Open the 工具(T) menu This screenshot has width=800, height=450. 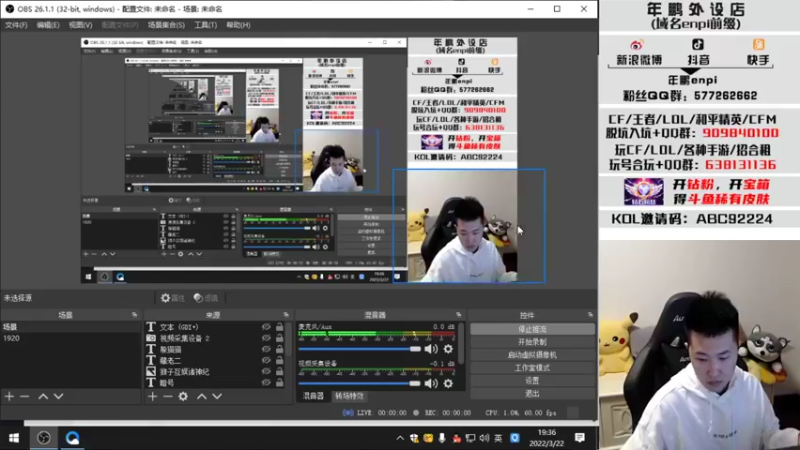point(205,25)
